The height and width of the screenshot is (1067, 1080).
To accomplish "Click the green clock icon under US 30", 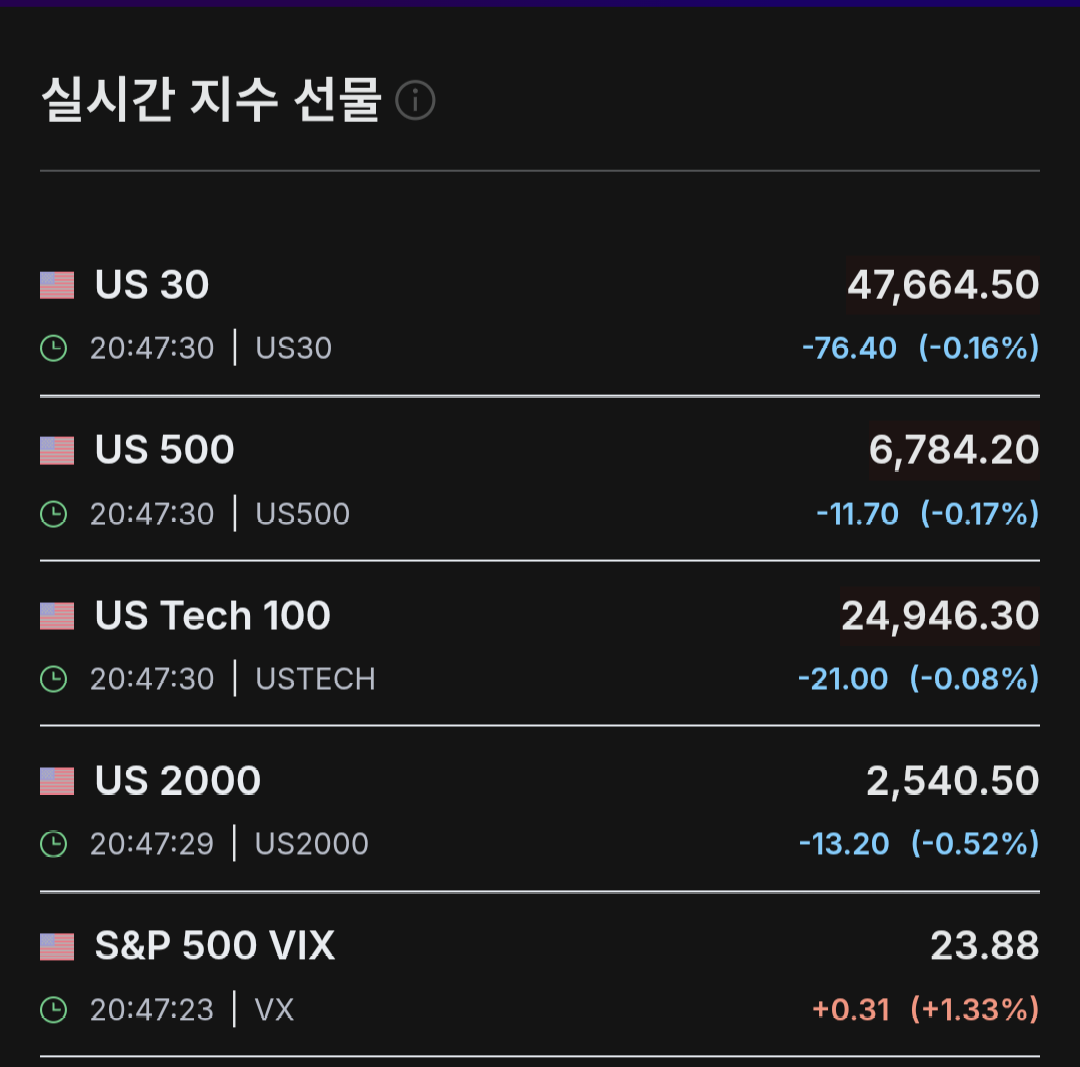I will coord(54,348).
